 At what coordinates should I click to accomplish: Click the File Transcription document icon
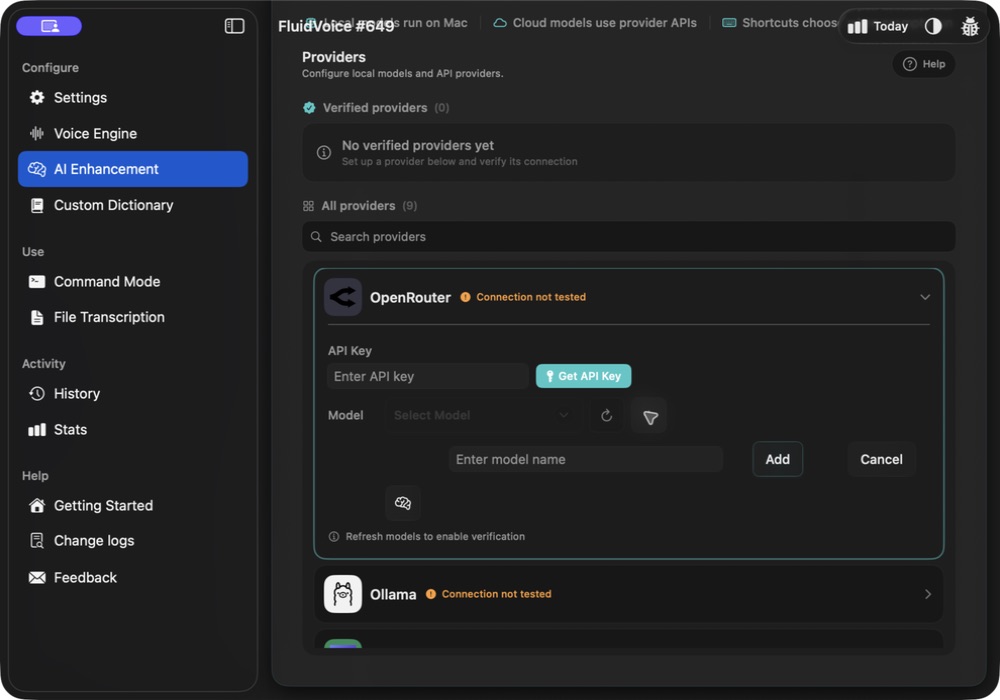click(x=37, y=317)
